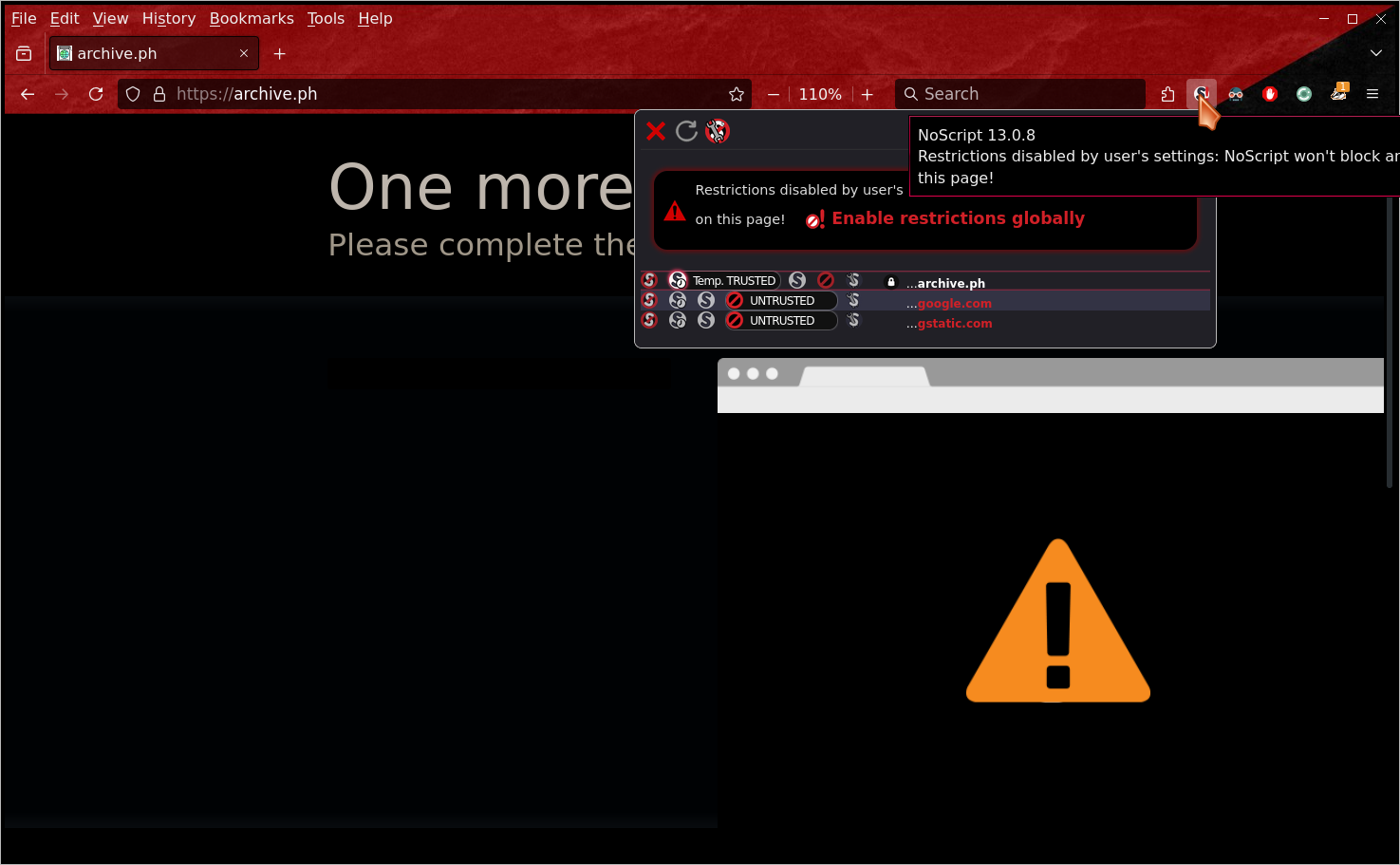This screenshot has height=865, width=1400.
Task: Open the History menu
Action: (169, 18)
